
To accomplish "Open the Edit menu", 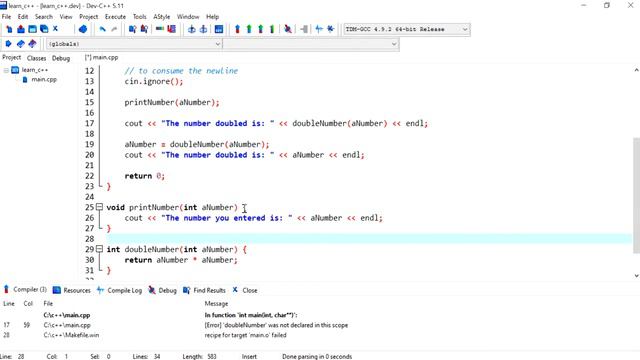I will (x=23, y=17).
